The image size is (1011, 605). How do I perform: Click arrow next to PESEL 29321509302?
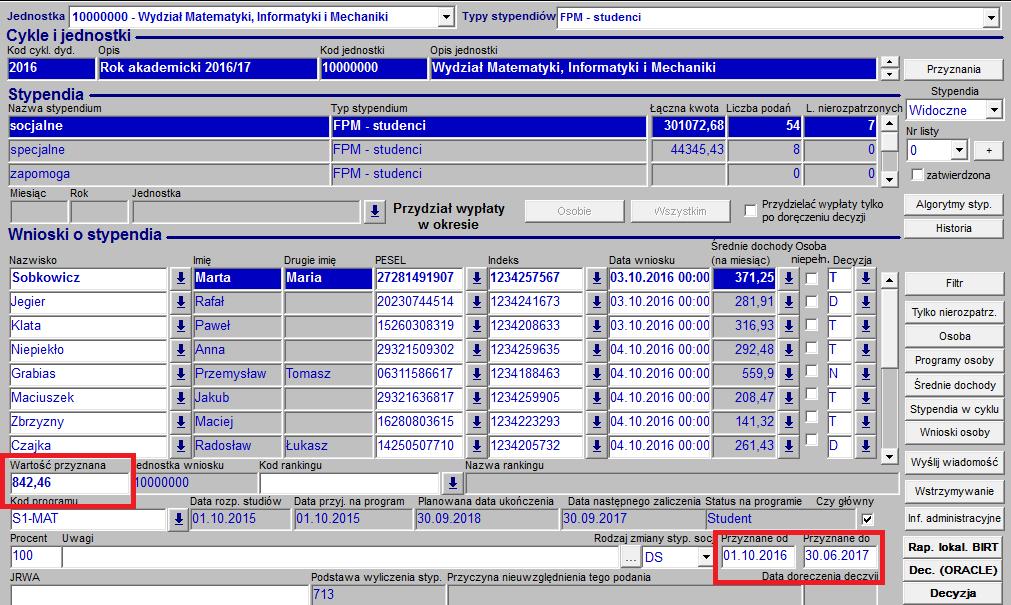pos(476,350)
